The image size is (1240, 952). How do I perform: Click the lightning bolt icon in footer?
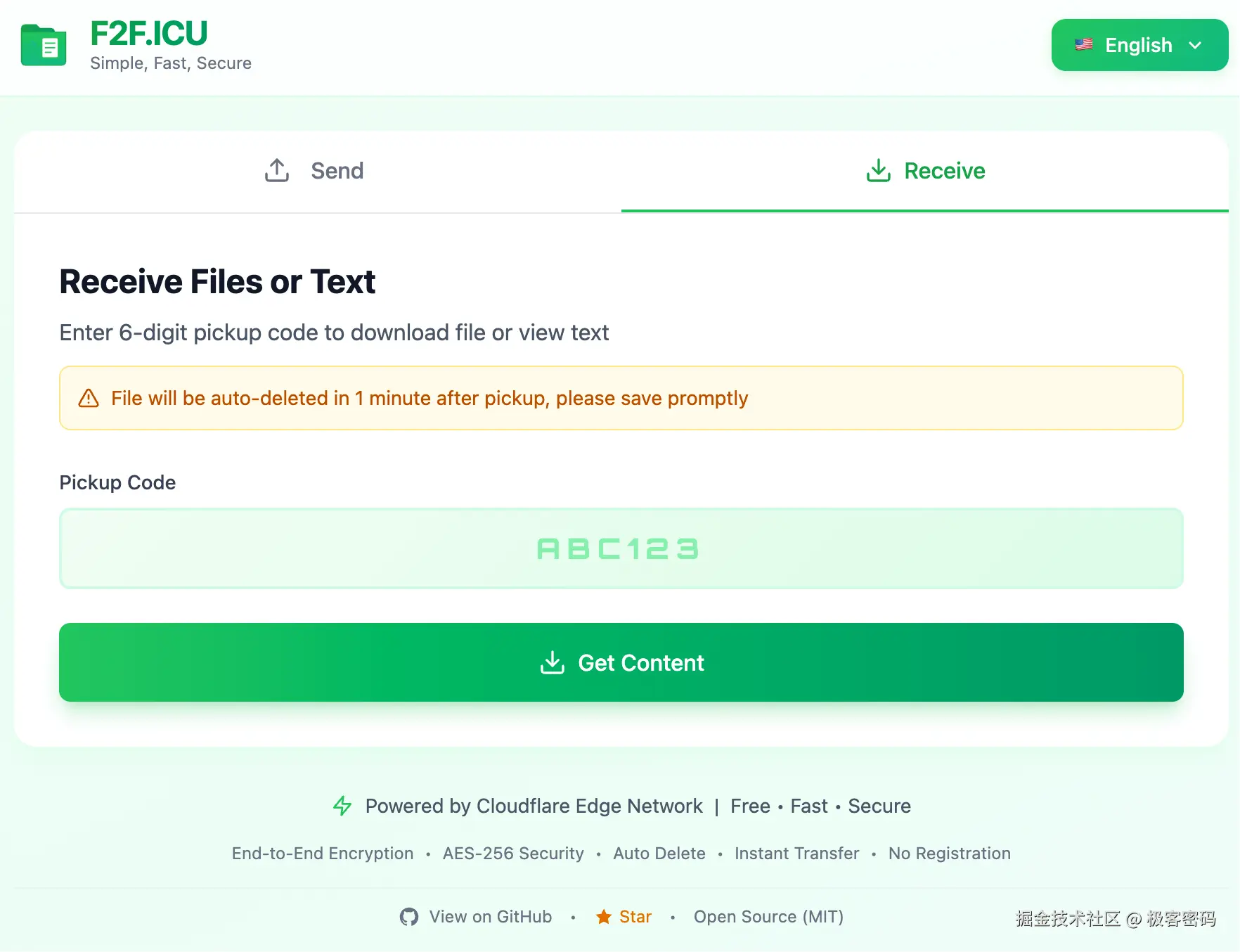point(342,806)
